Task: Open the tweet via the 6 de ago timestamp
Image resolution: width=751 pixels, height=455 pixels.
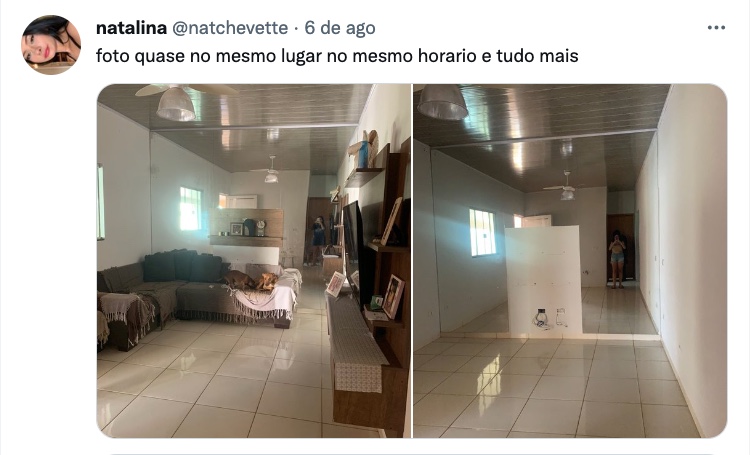Action: click(x=340, y=28)
